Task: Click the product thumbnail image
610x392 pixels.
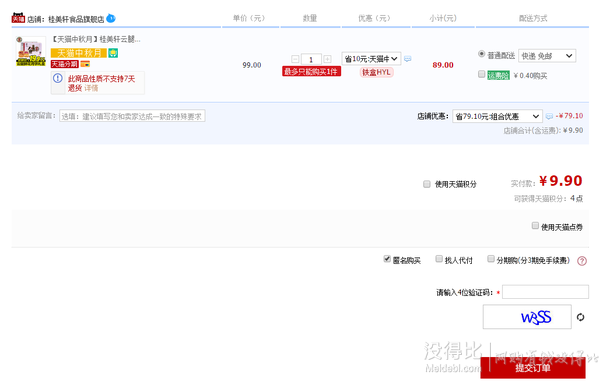Action: (x=31, y=51)
